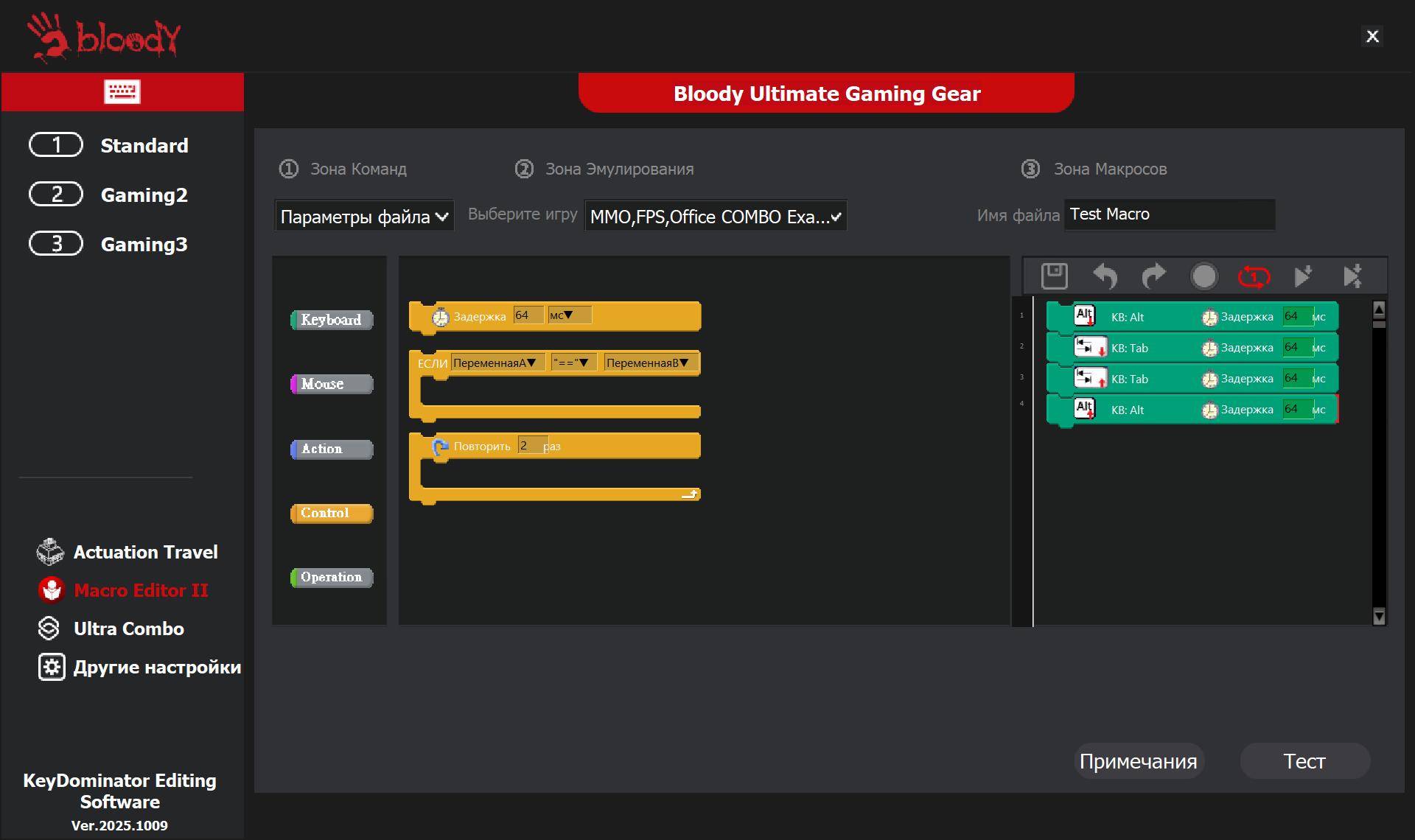This screenshot has width=1415, height=840.
Task: Click the Примечания button
Action: pos(1138,761)
